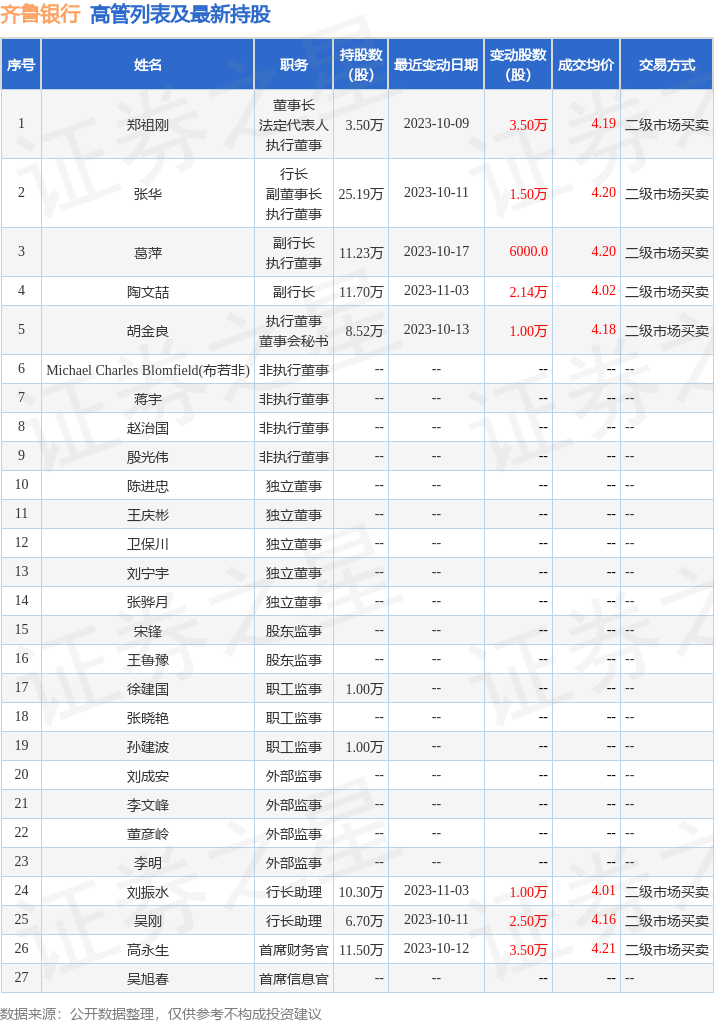Click 首席财务官 position cell
714x1023 pixels.
click(x=294, y=950)
